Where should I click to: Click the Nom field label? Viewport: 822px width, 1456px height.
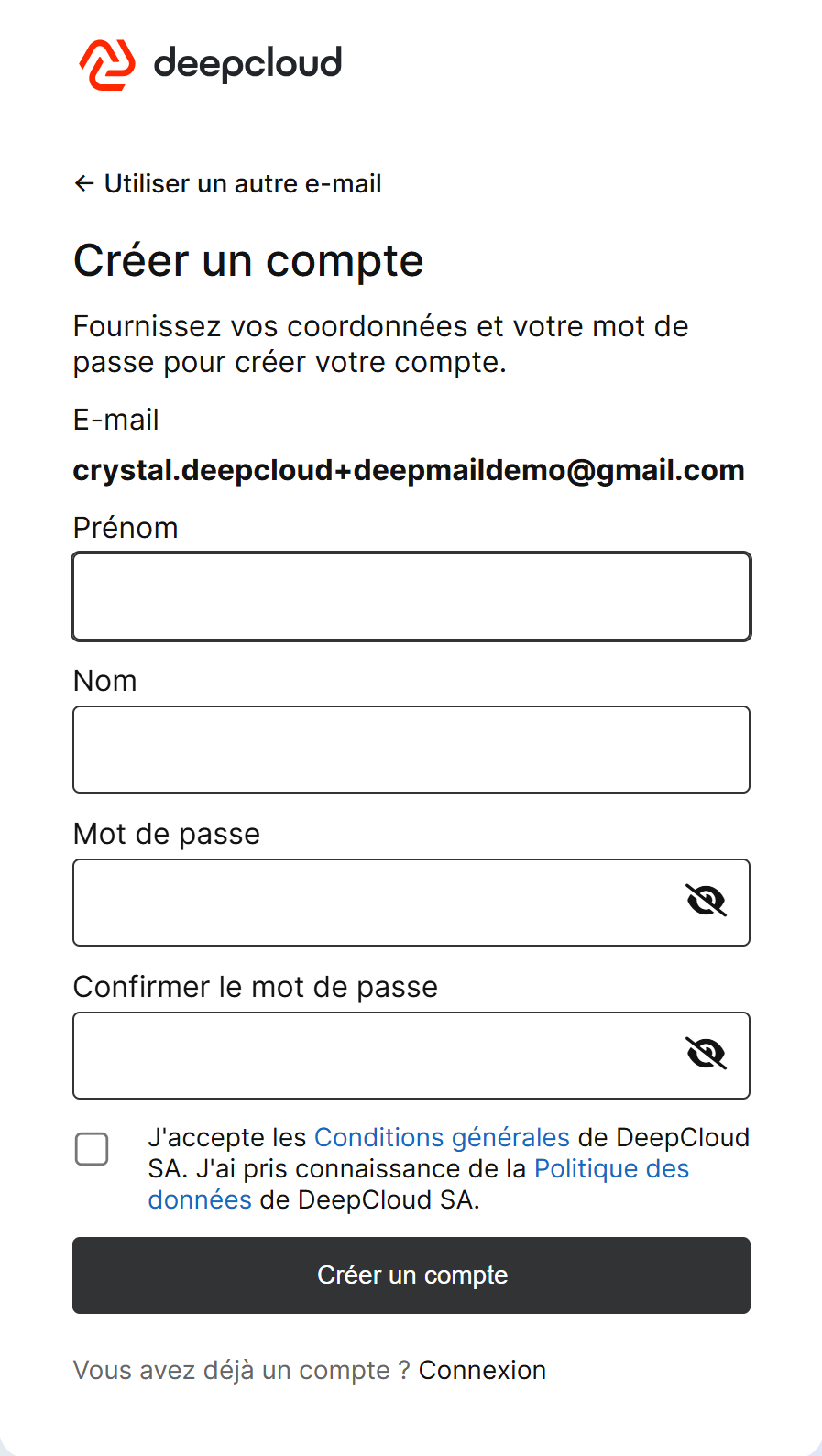point(105,681)
